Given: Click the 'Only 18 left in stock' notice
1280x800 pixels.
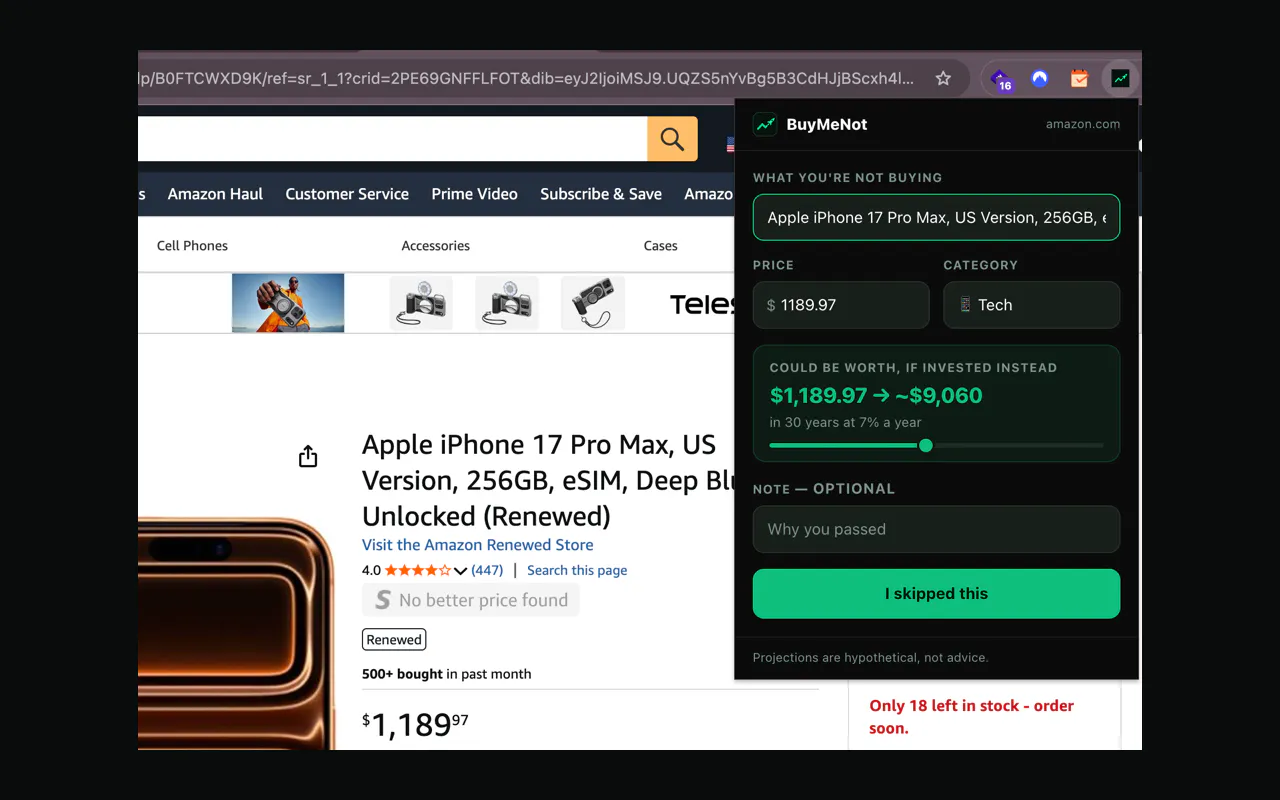Looking at the screenshot, I should 971,717.
